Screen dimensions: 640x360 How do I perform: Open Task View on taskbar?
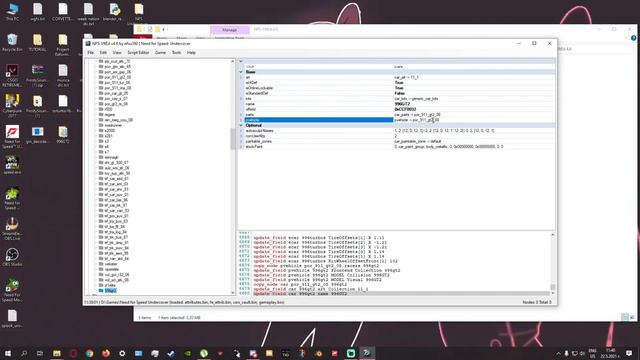click(40, 353)
